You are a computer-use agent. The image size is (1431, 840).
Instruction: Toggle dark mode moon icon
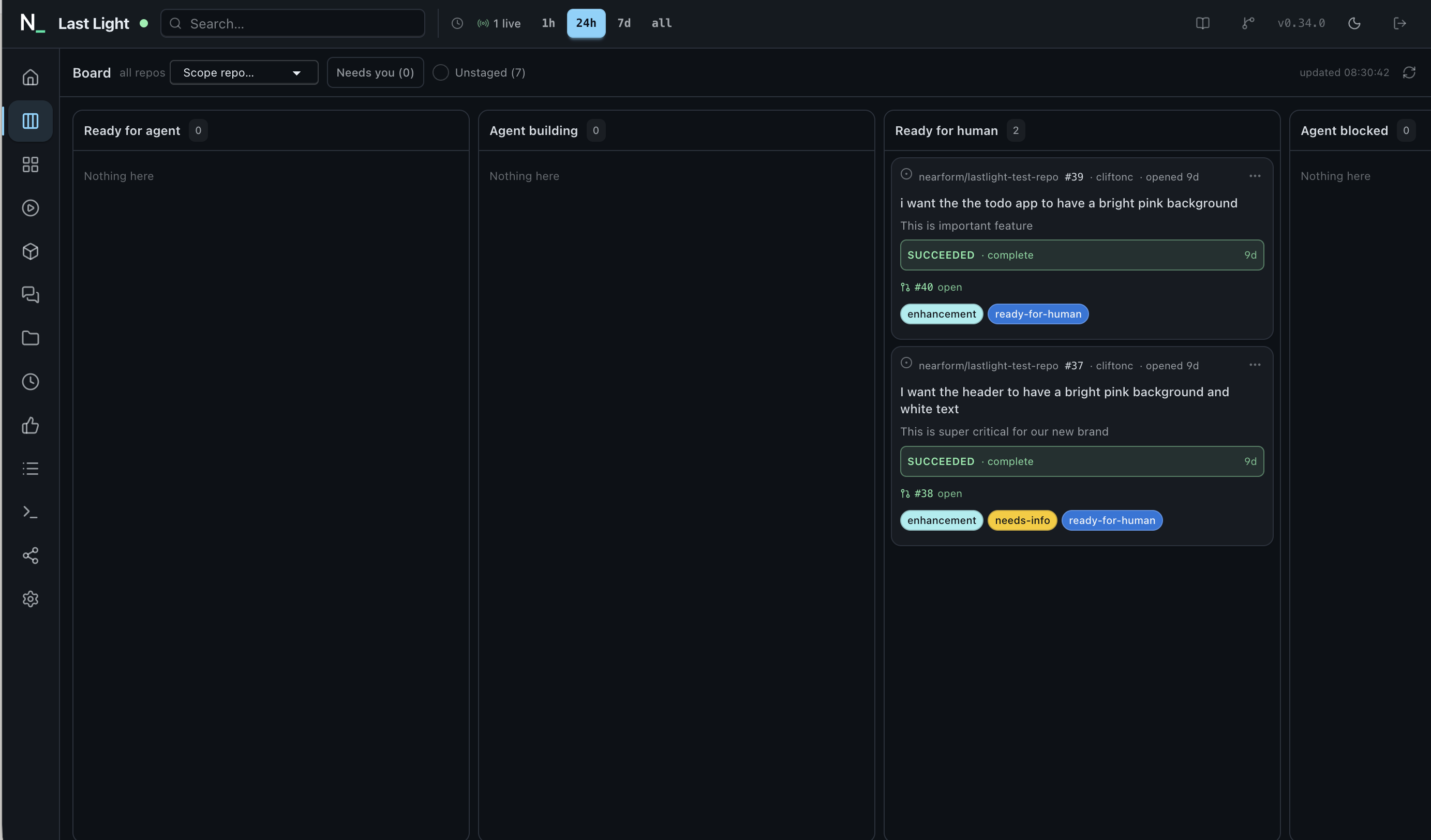[x=1354, y=23]
